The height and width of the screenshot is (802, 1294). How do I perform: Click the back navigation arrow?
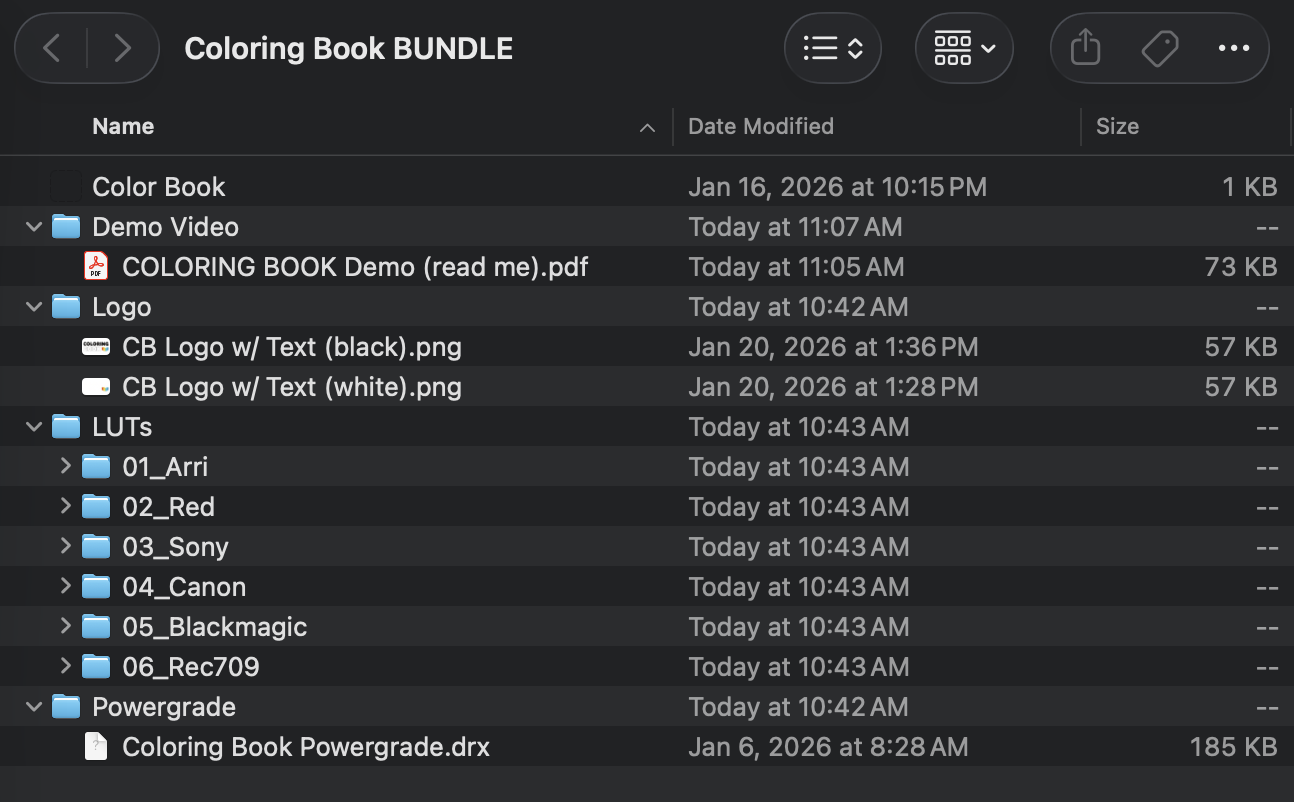[x=50, y=48]
